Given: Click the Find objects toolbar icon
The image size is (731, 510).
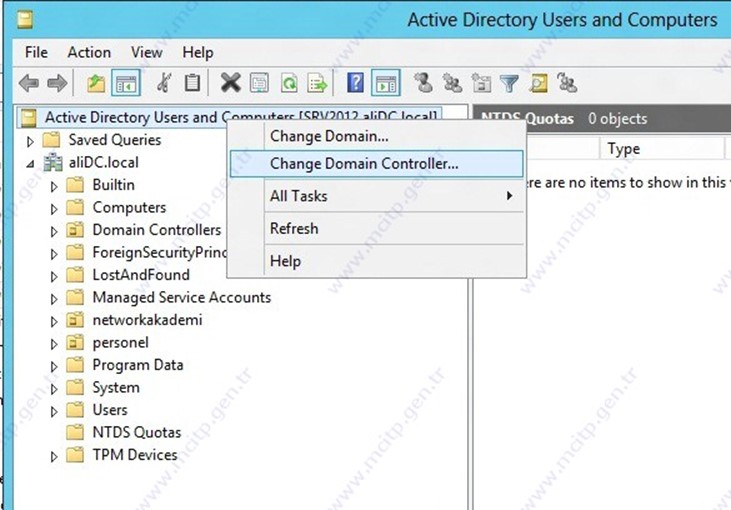Looking at the screenshot, I should 538,83.
